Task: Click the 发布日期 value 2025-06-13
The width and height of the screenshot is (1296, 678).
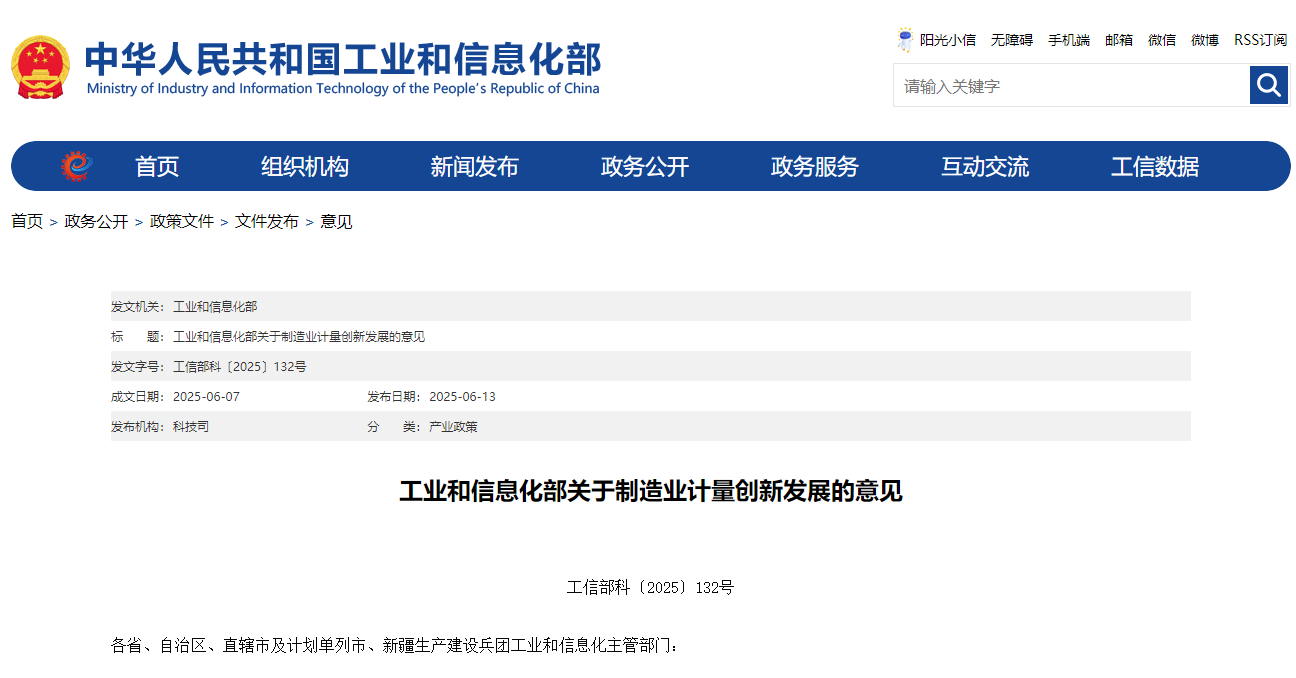Action: pos(462,396)
